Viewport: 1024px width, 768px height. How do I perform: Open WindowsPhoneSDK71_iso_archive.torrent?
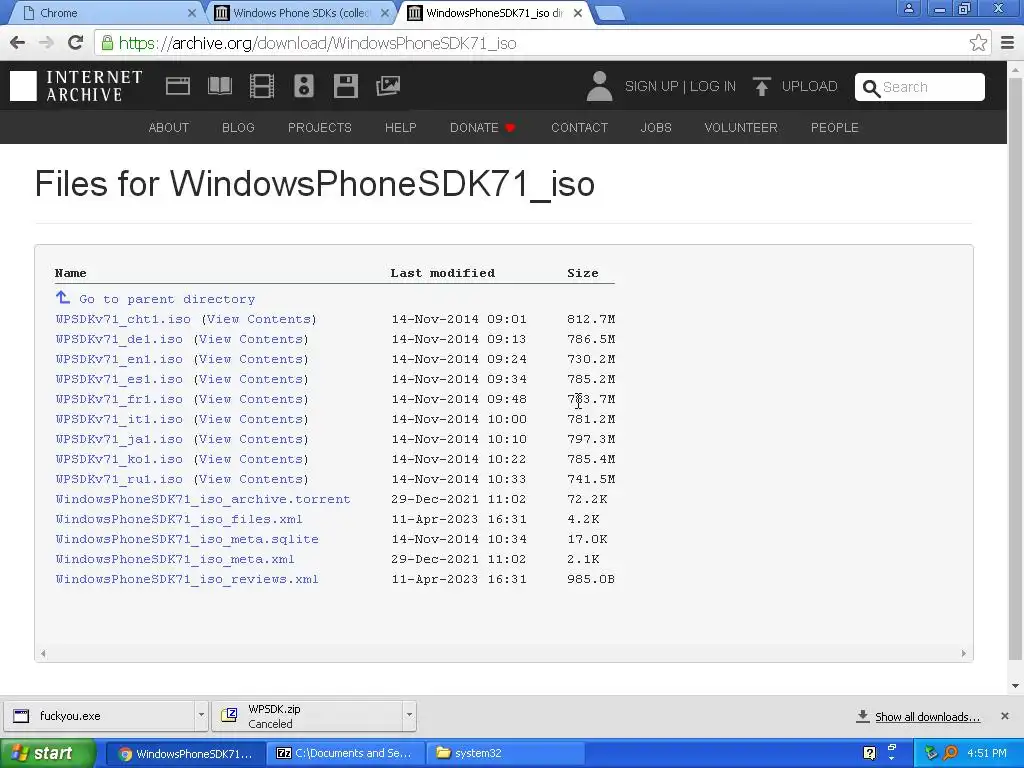[x=203, y=499]
